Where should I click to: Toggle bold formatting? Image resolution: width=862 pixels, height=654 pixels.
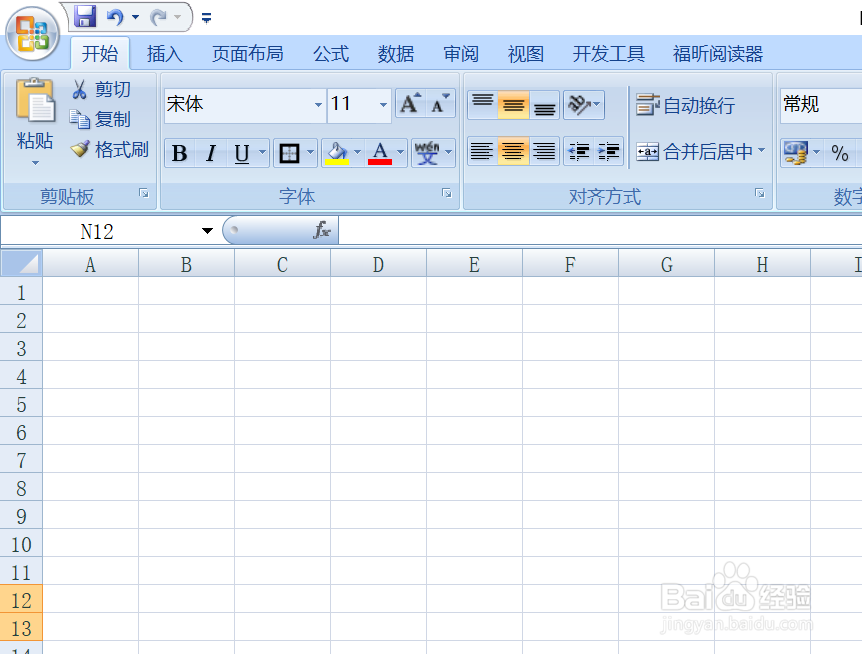[x=179, y=152]
